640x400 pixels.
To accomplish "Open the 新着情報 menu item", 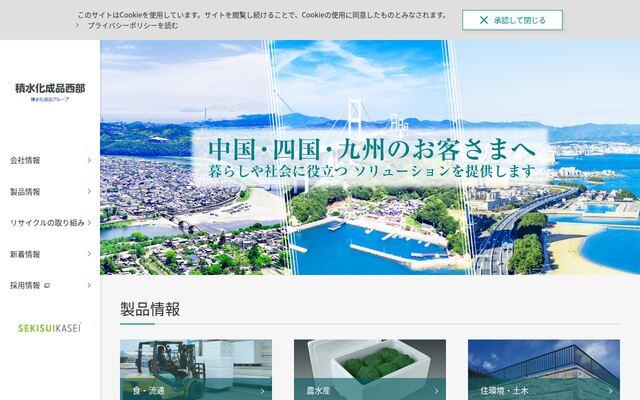I will [x=50, y=254].
